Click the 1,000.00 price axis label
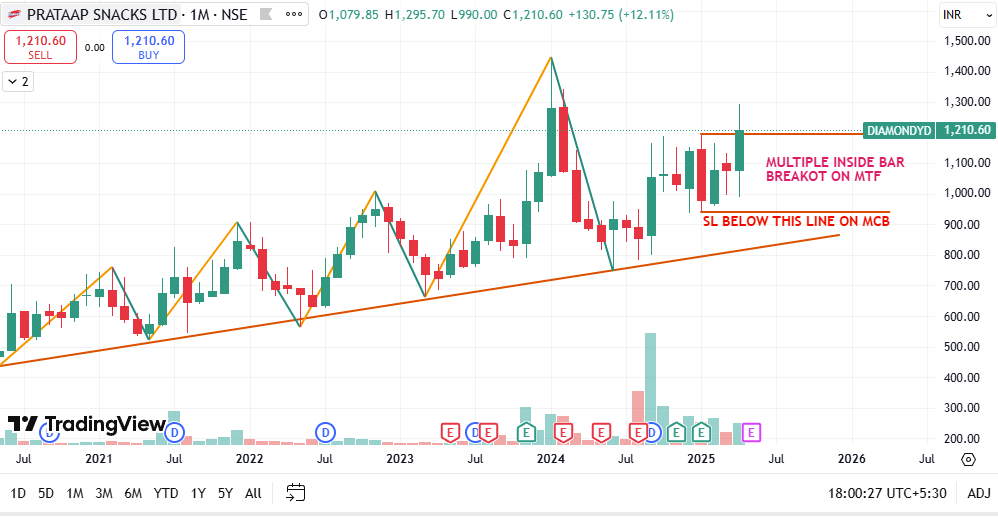The height and width of the screenshot is (517, 998). pyautogui.click(x=966, y=194)
